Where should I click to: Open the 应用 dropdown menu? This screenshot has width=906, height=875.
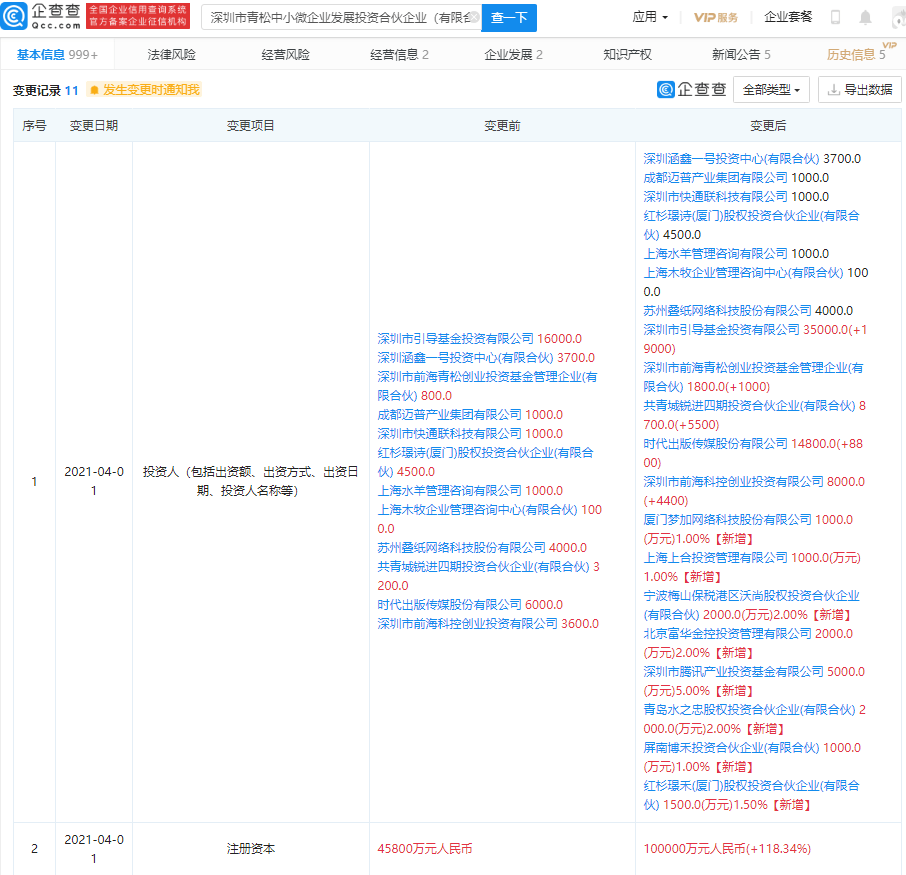tap(650, 17)
